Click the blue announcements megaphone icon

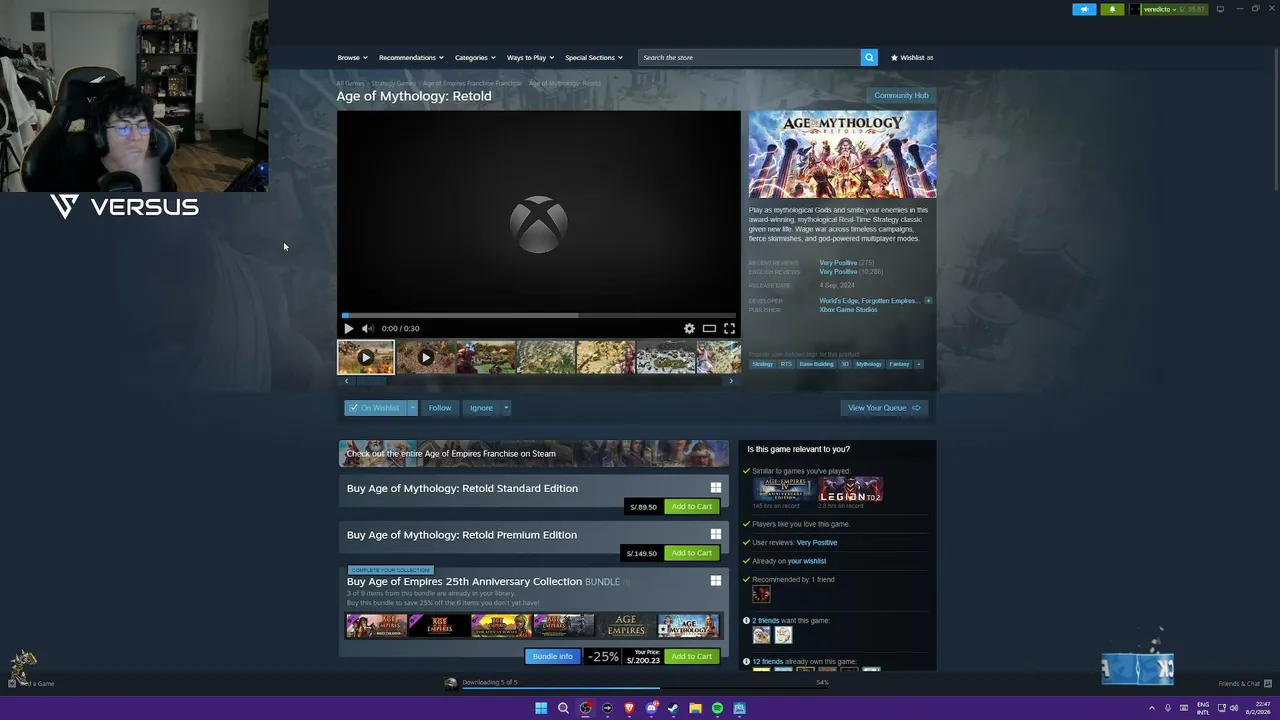click(x=1084, y=9)
